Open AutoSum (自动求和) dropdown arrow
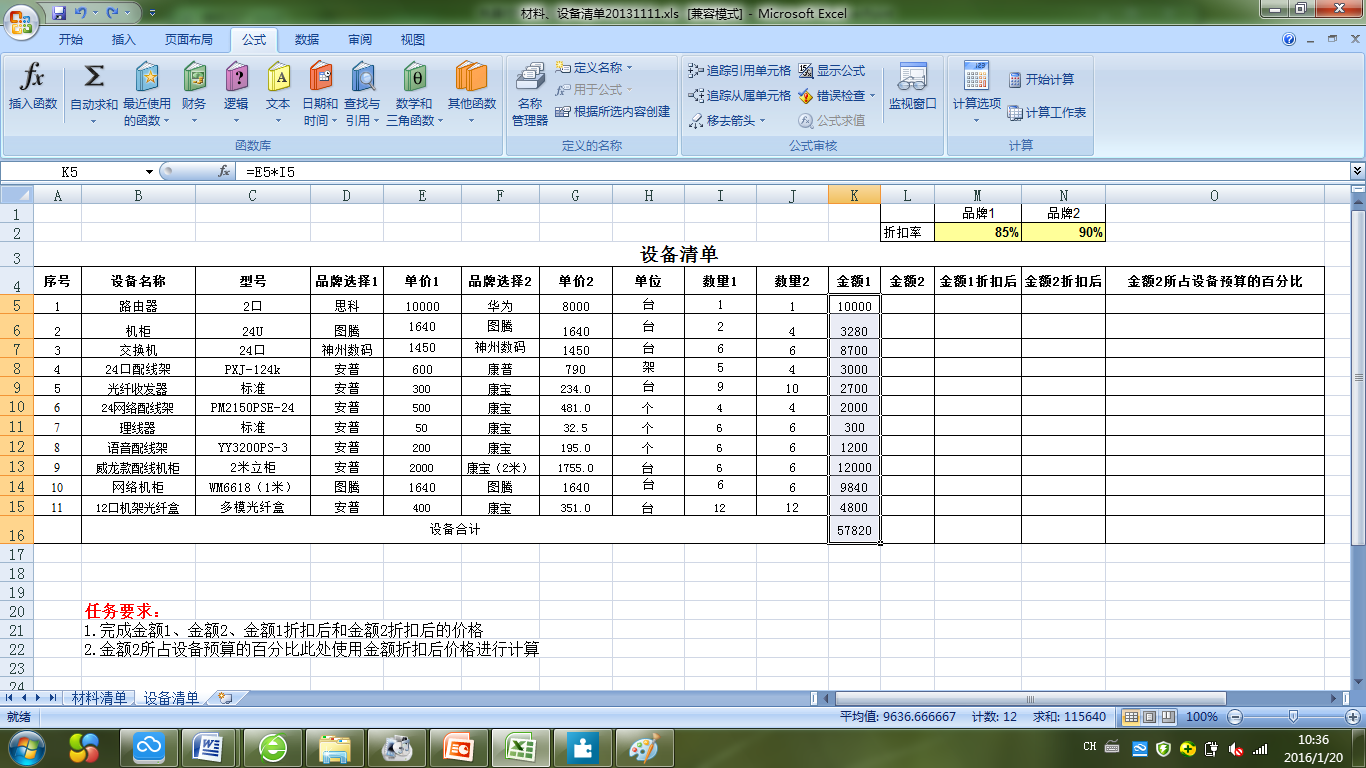This screenshot has width=1366, height=768. coord(93,121)
